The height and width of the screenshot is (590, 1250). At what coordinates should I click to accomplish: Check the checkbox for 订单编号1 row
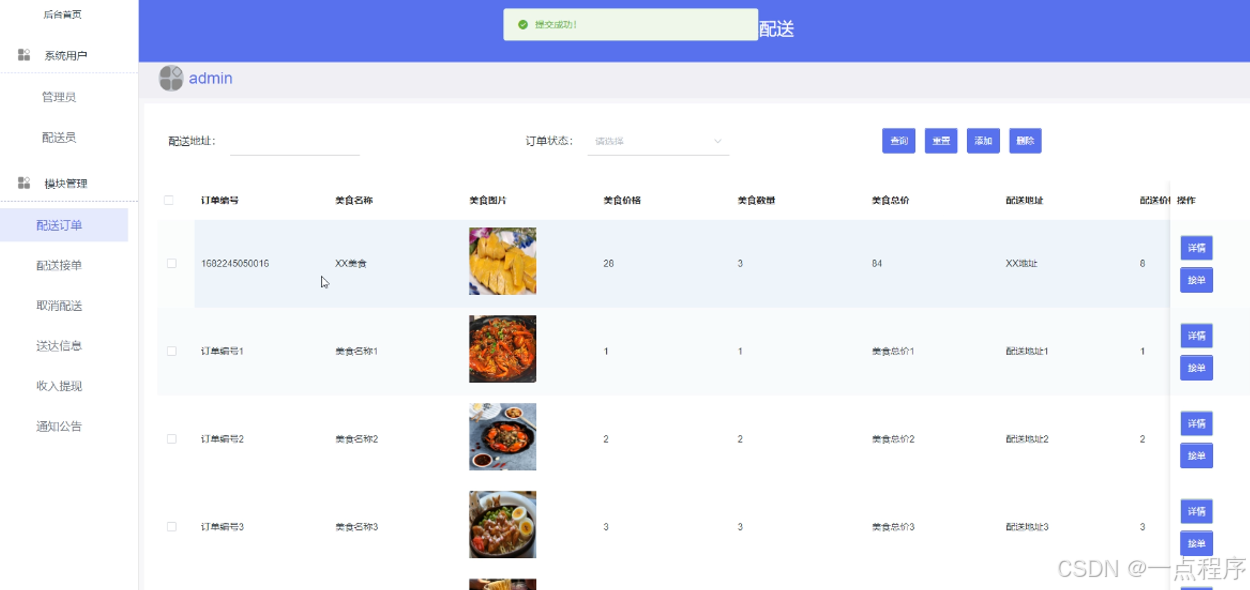[x=170, y=350]
